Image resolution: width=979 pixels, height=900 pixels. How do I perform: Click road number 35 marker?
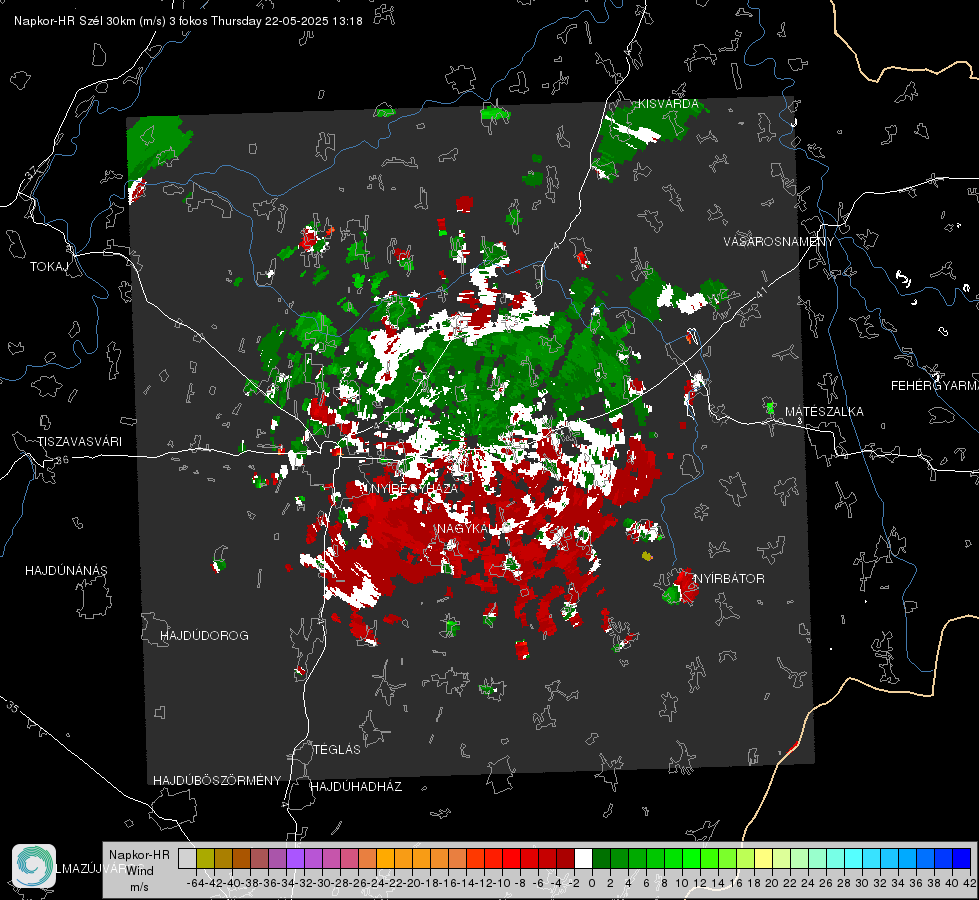pos(12,706)
